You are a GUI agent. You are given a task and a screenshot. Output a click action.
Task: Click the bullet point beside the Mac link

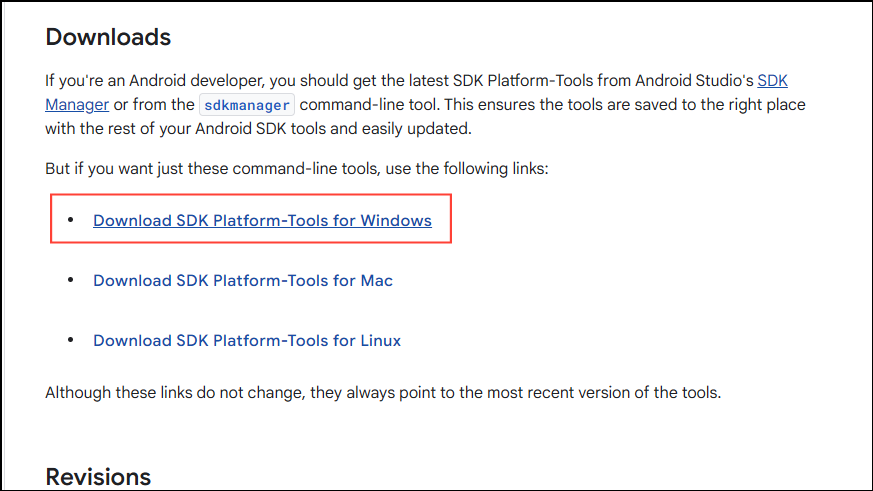point(70,280)
